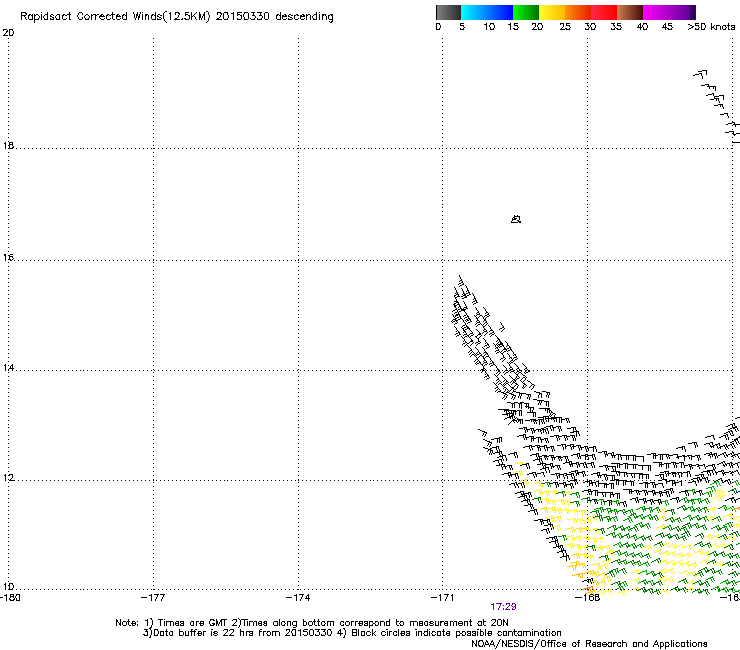Click the yellow 20–25 knots color segment
Screen dimensions: 740x650
552,12
